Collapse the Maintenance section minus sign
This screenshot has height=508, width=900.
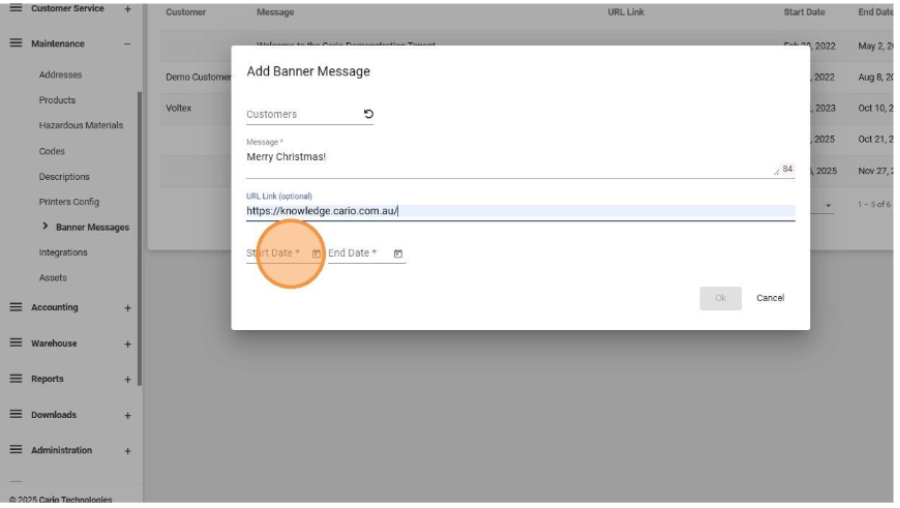tap(127, 44)
